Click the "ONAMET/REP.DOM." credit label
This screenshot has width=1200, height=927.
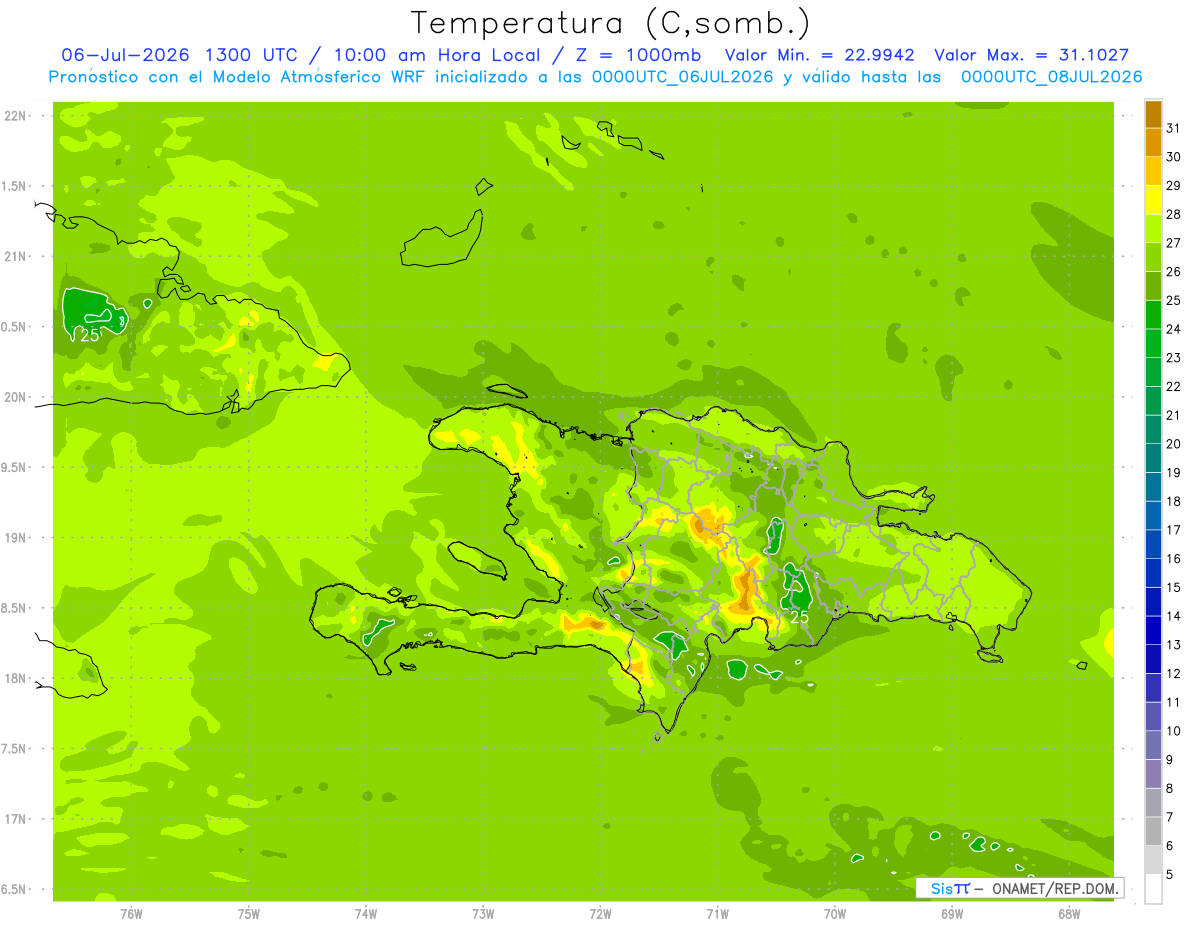point(1055,888)
